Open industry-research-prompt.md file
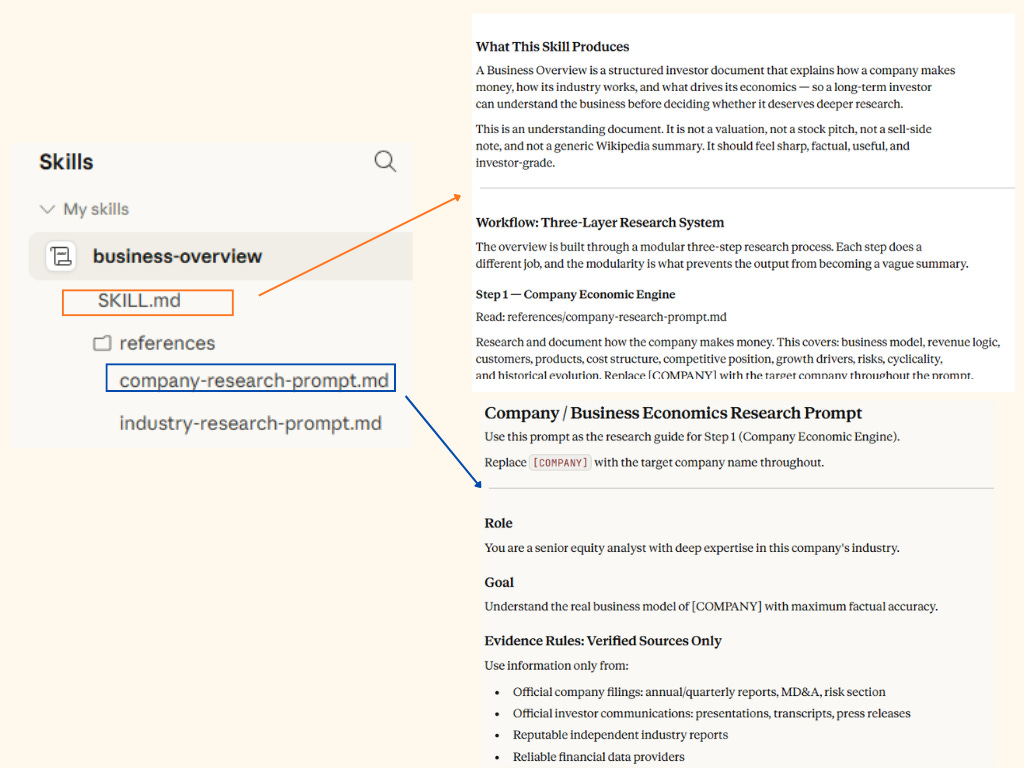Screen dimensions: 1024x768 (x=250, y=423)
